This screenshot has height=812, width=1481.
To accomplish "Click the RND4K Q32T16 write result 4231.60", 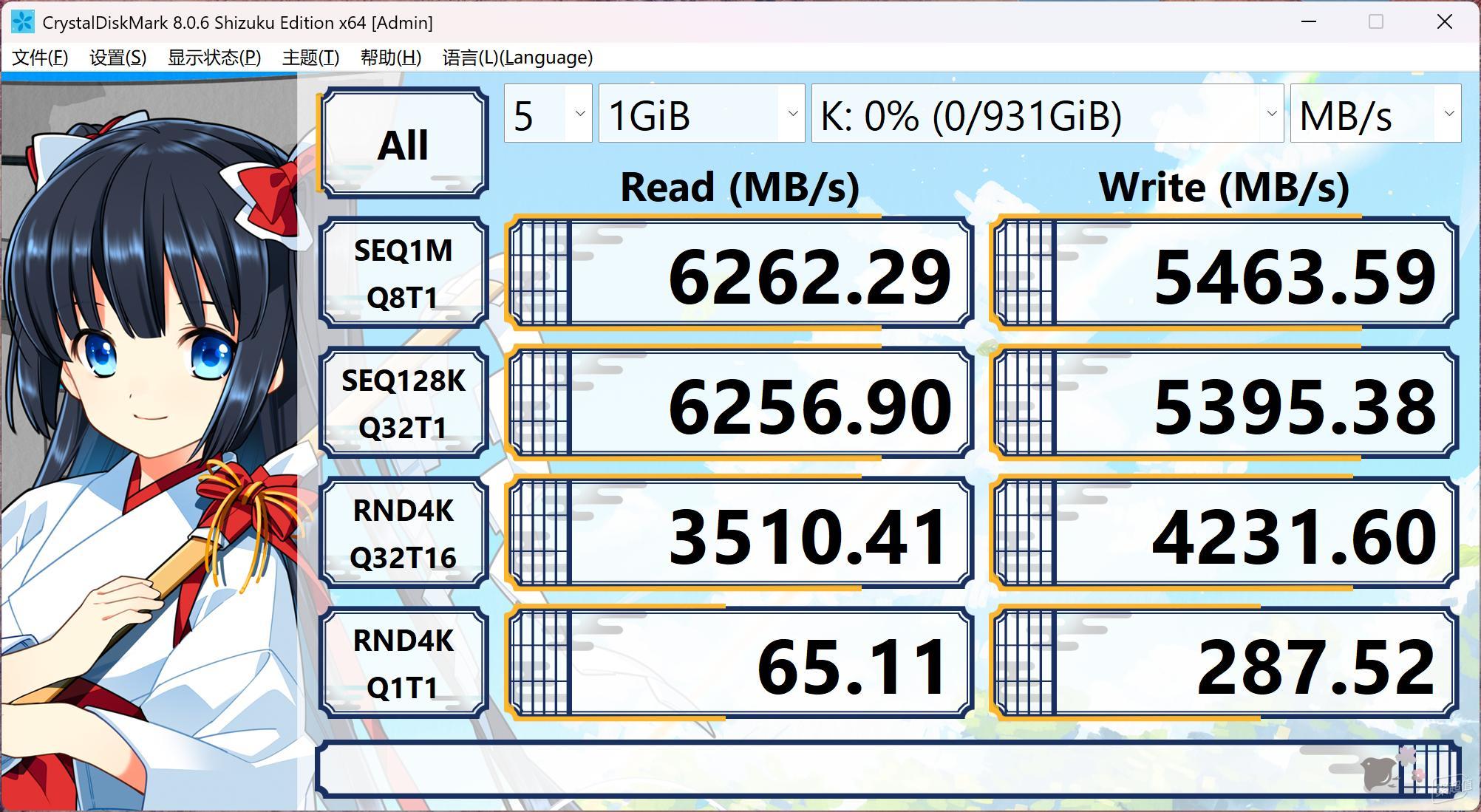I will click(x=1225, y=533).
